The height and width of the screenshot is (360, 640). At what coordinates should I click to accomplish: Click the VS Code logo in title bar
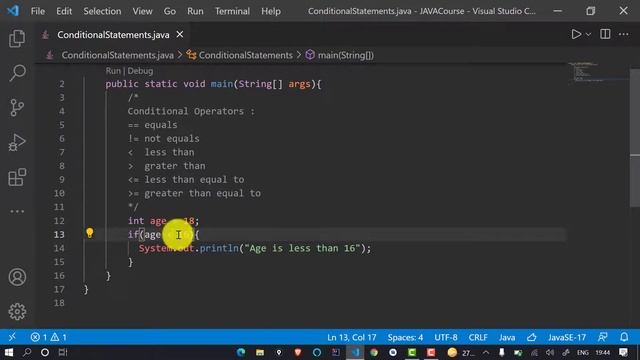(13, 11)
